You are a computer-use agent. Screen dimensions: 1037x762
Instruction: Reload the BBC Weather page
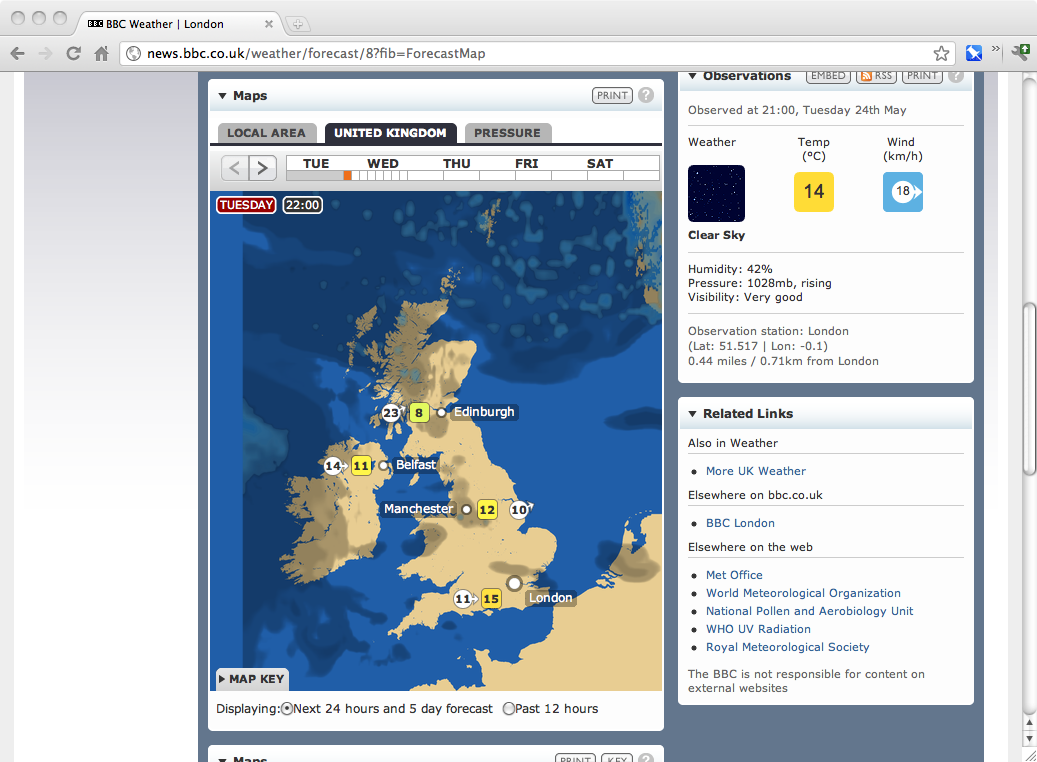(73, 54)
